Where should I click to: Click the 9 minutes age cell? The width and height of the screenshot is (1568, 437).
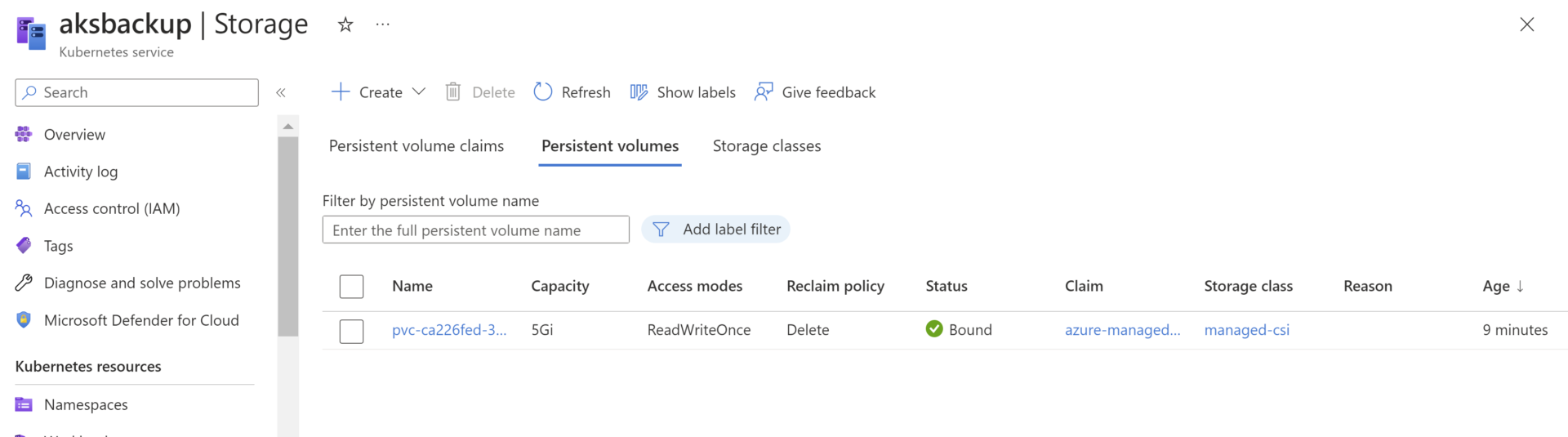1516,330
